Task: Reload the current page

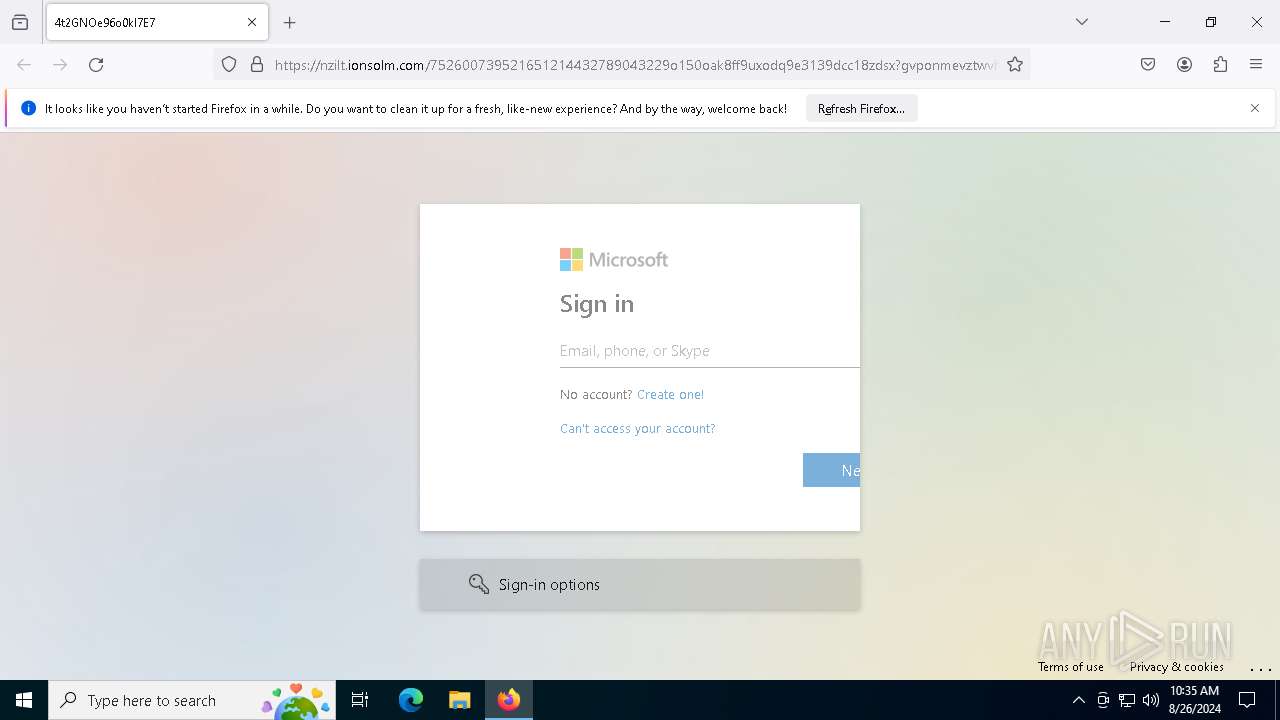Action: (x=96, y=65)
